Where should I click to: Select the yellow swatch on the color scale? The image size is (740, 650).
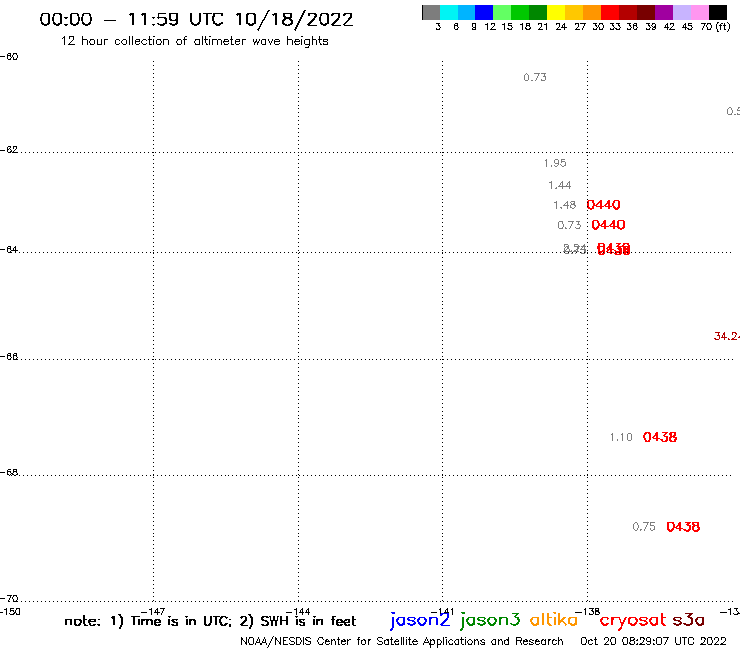pos(556,12)
